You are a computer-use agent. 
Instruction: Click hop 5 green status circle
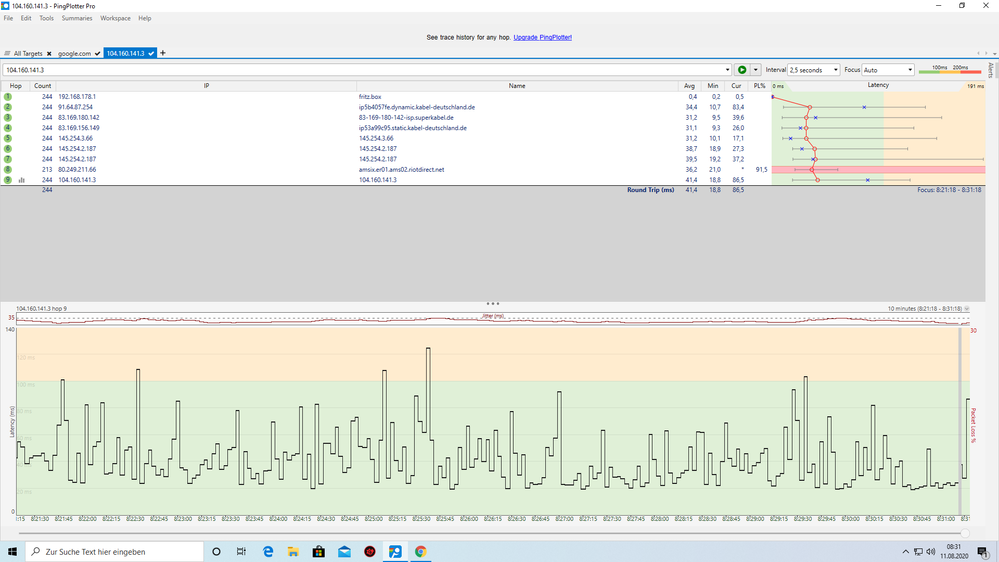[8, 138]
